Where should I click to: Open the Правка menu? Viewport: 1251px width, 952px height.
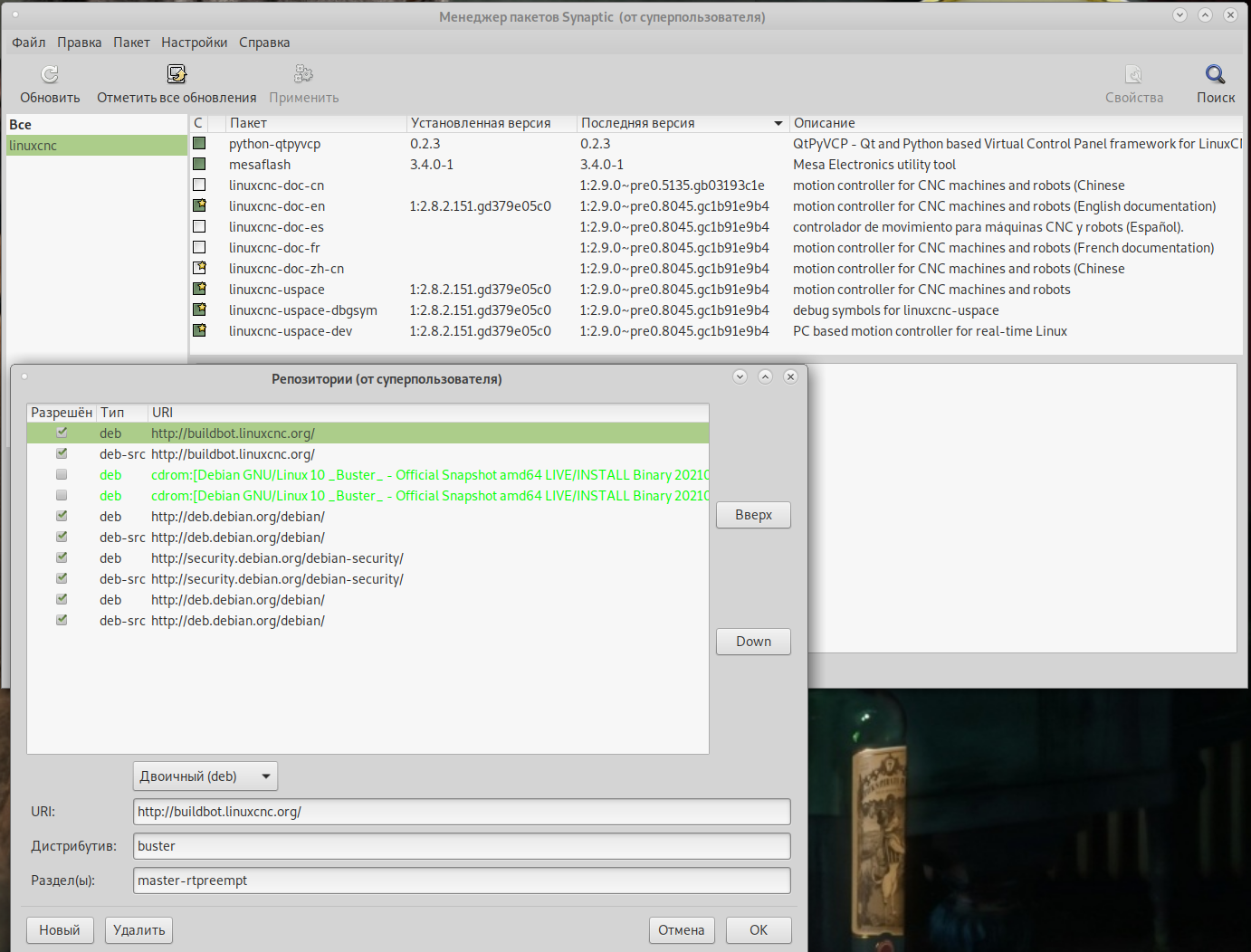pyautogui.click(x=80, y=43)
